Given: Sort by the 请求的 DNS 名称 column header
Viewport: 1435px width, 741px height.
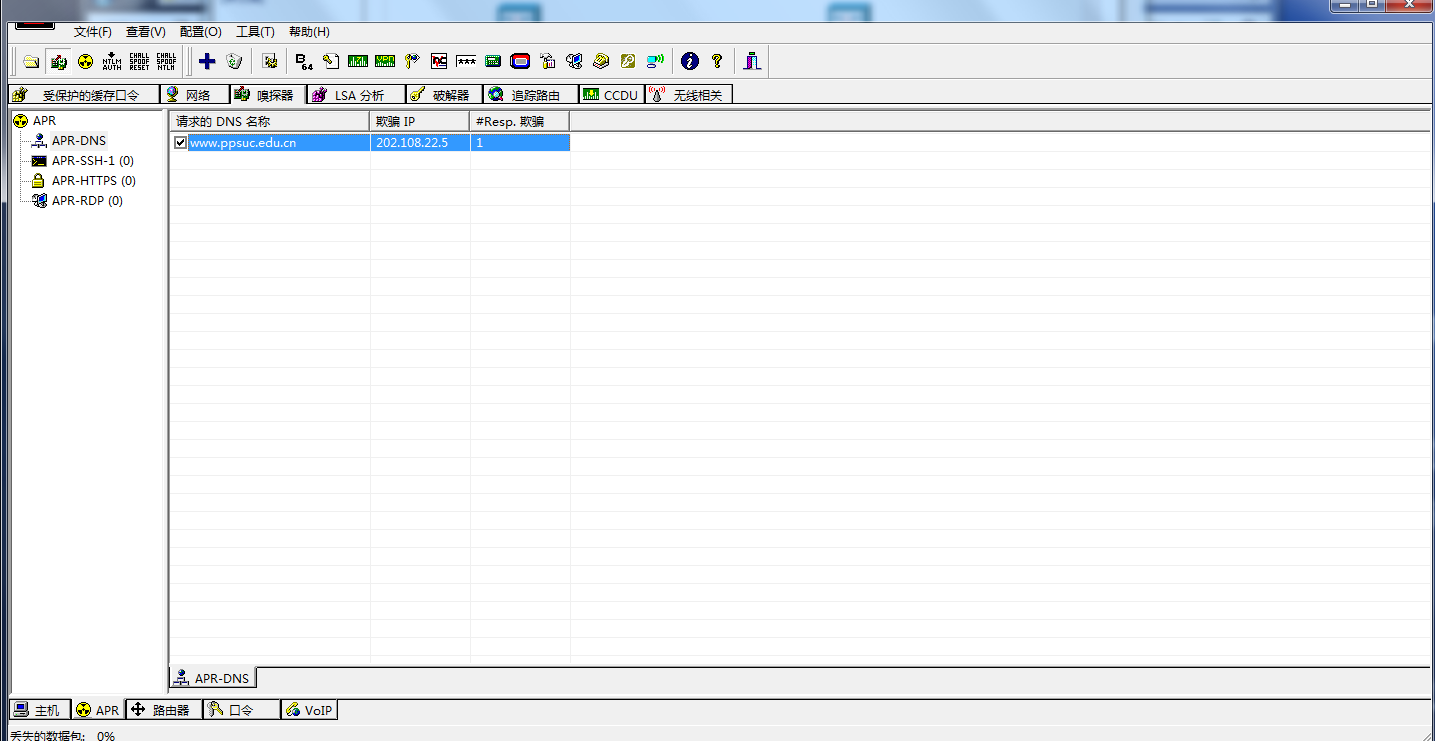Looking at the screenshot, I should (270, 121).
